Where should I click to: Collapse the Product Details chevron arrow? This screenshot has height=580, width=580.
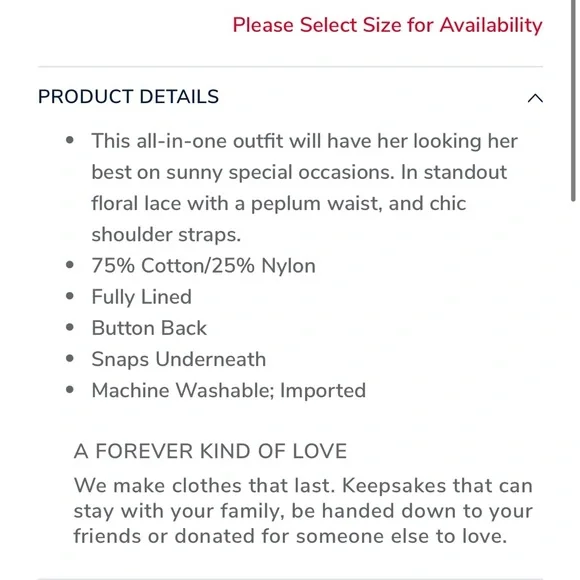pyautogui.click(x=535, y=98)
